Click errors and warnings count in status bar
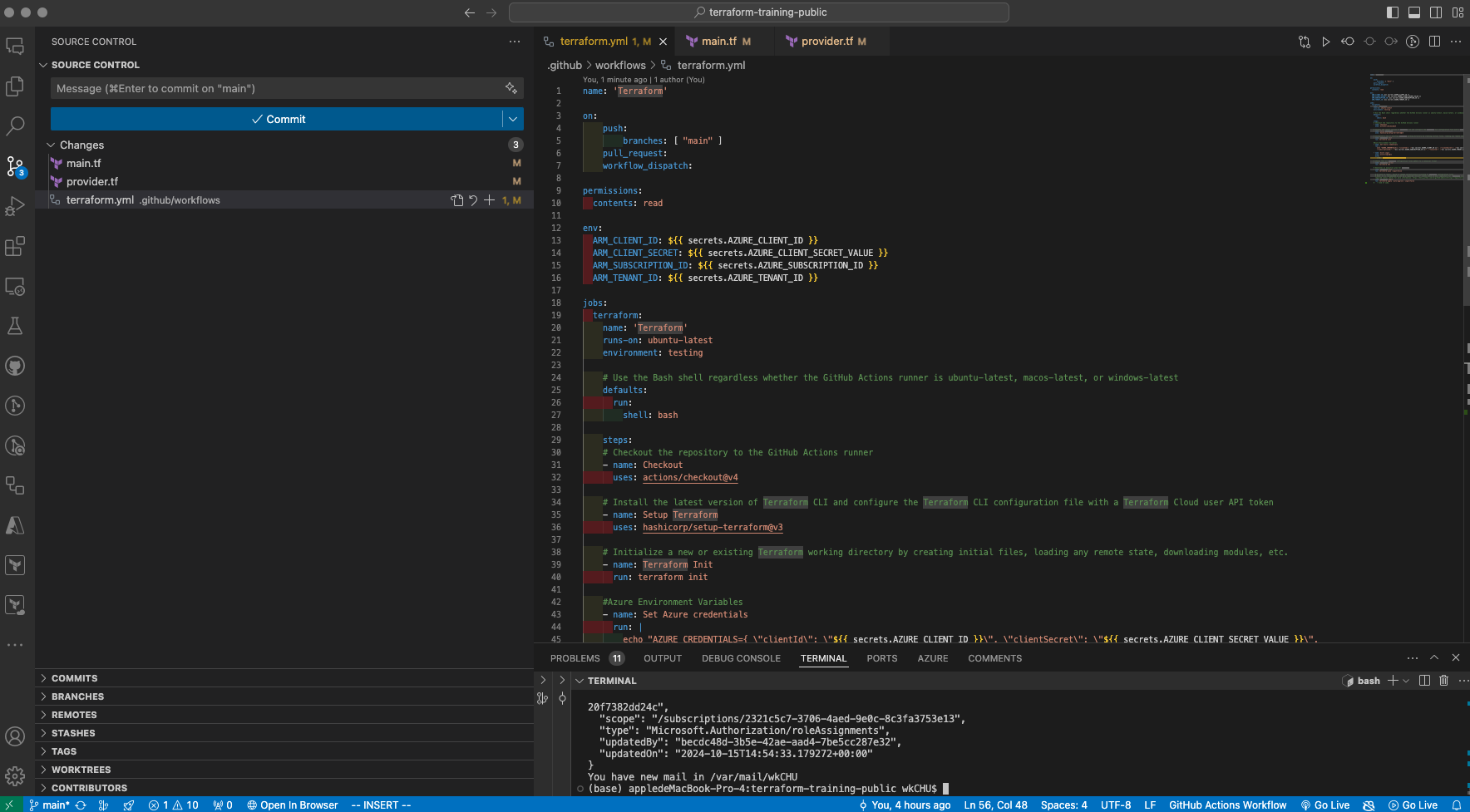The height and width of the screenshot is (812, 1470). tap(173, 805)
